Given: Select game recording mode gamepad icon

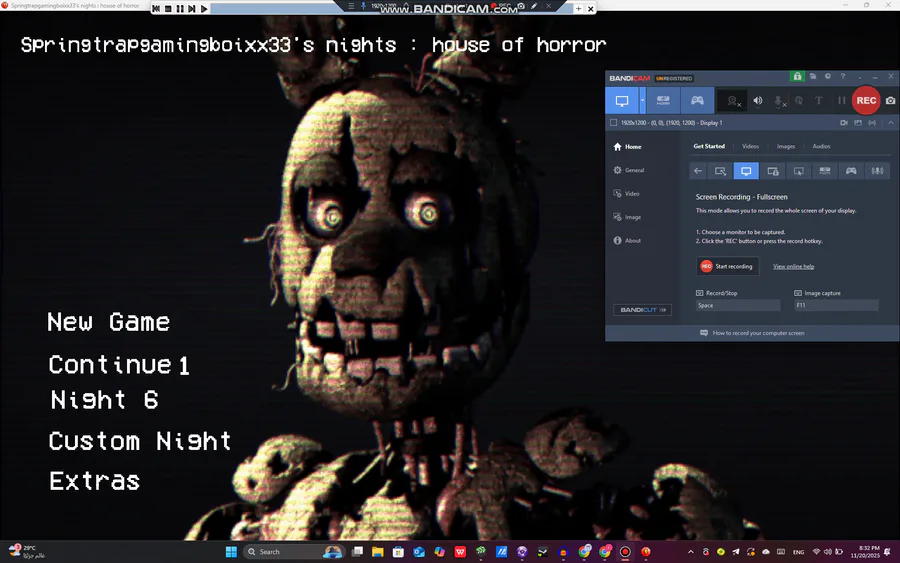Looking at the screenshot, I should pos(697,100).
